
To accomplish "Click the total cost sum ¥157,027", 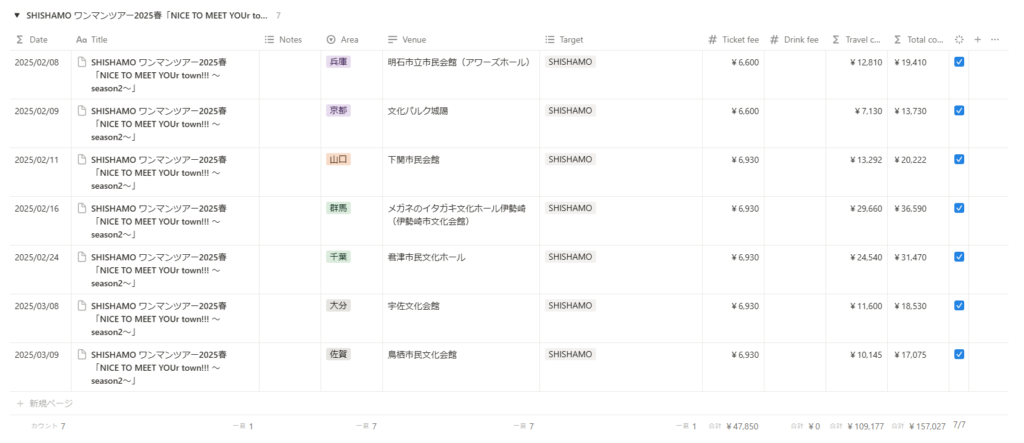I will coord(918,427).
